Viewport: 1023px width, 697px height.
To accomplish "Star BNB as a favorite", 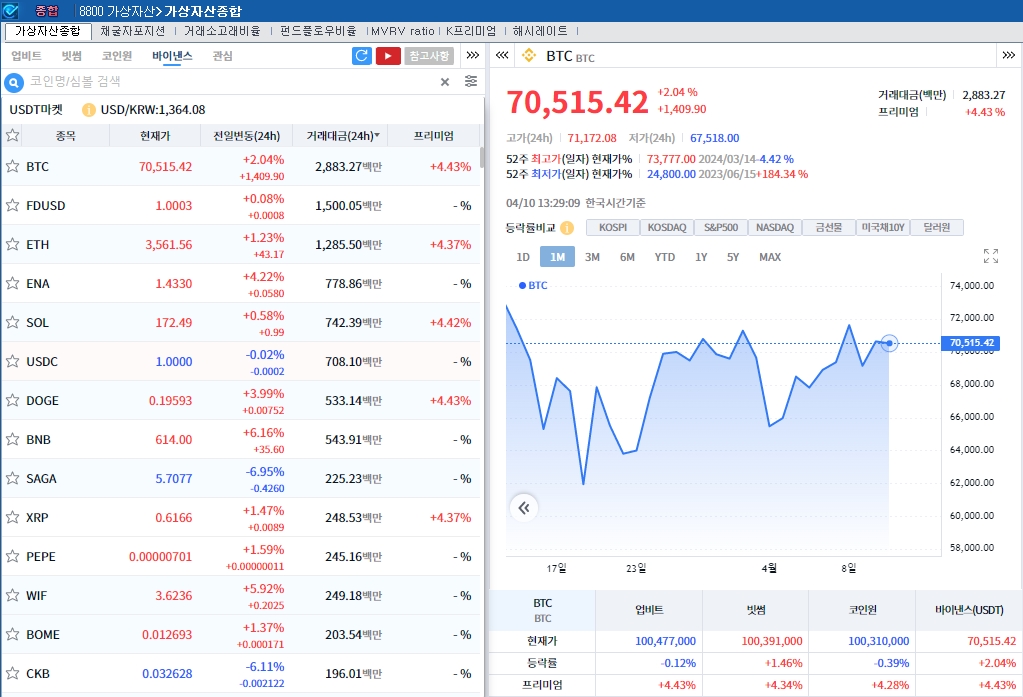I will click(x=12, y=439).
